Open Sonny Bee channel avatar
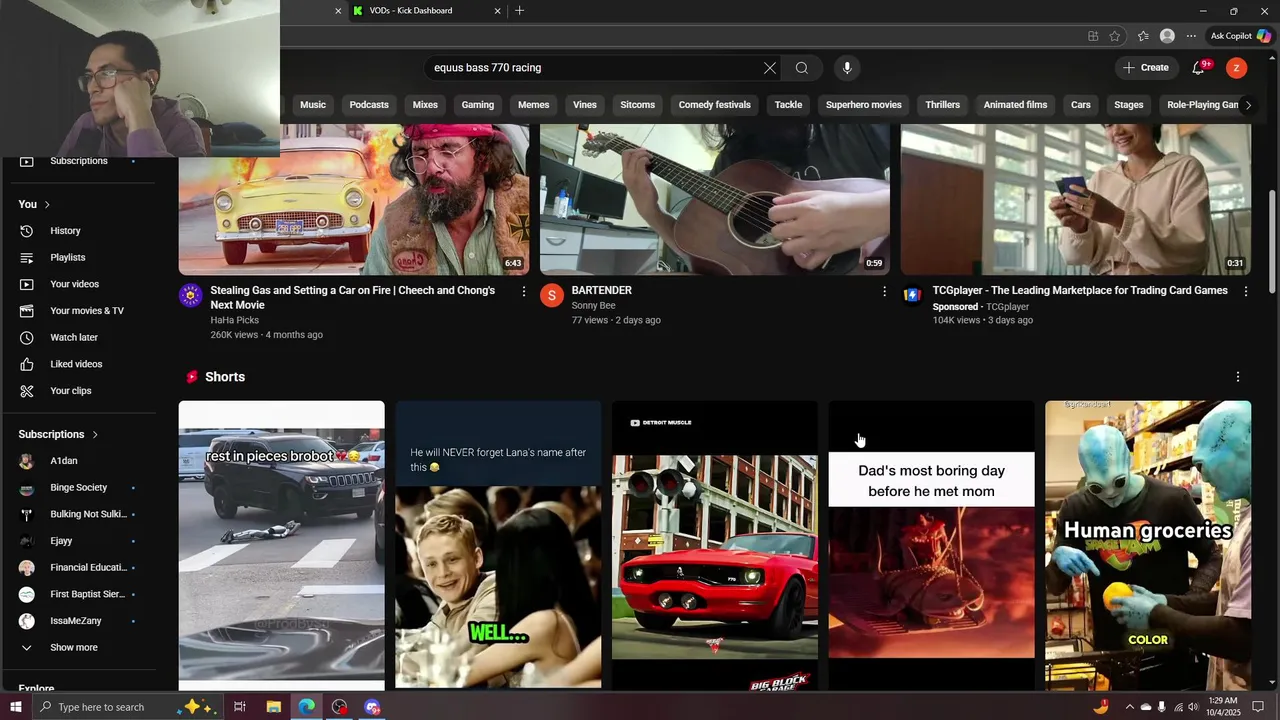The width and height of the screenshot is (1280, 720). point(552,295)
